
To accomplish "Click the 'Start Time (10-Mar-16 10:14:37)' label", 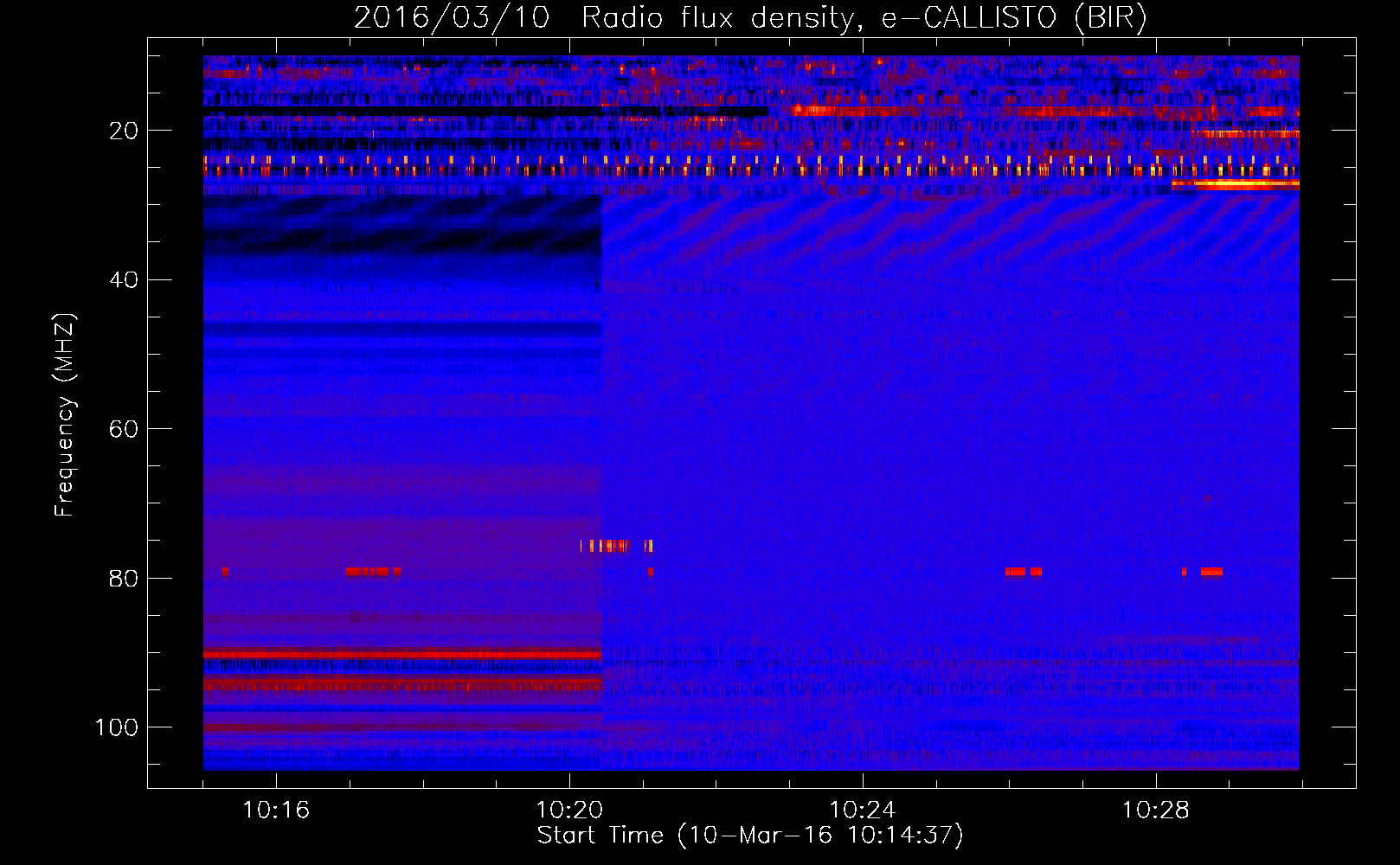I will coord(750,836).
